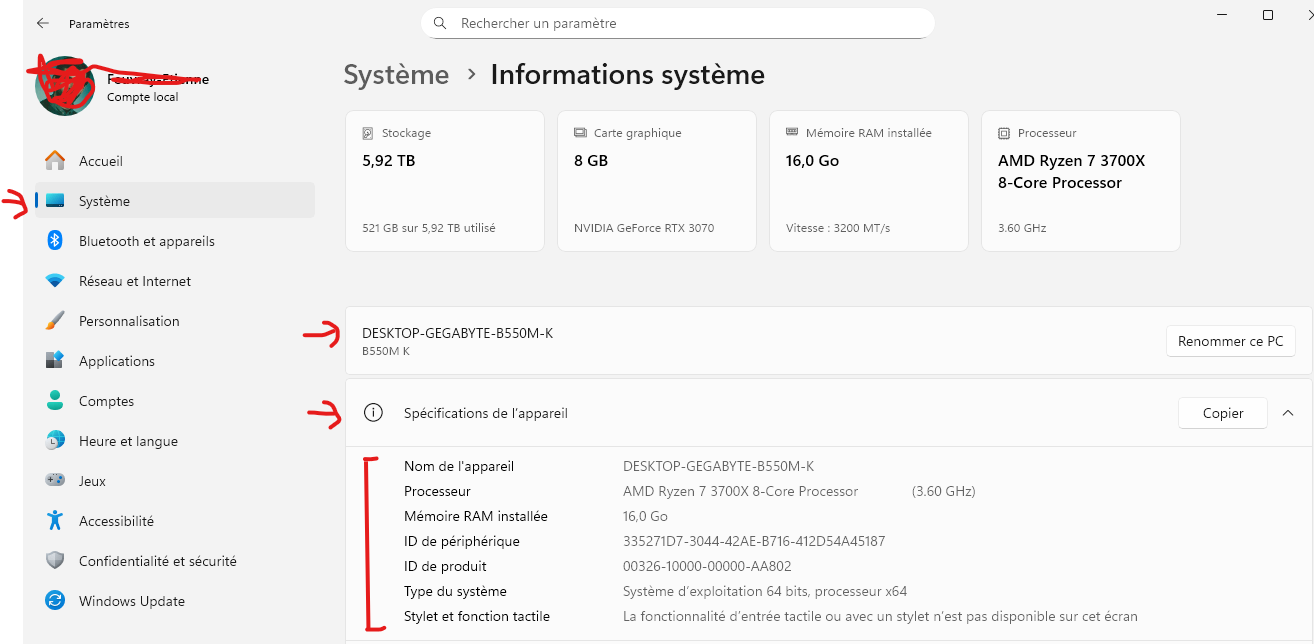Screen dimensions: 1314x644
Task: Maximize the Paramètres window
Action: [1268, 15]
